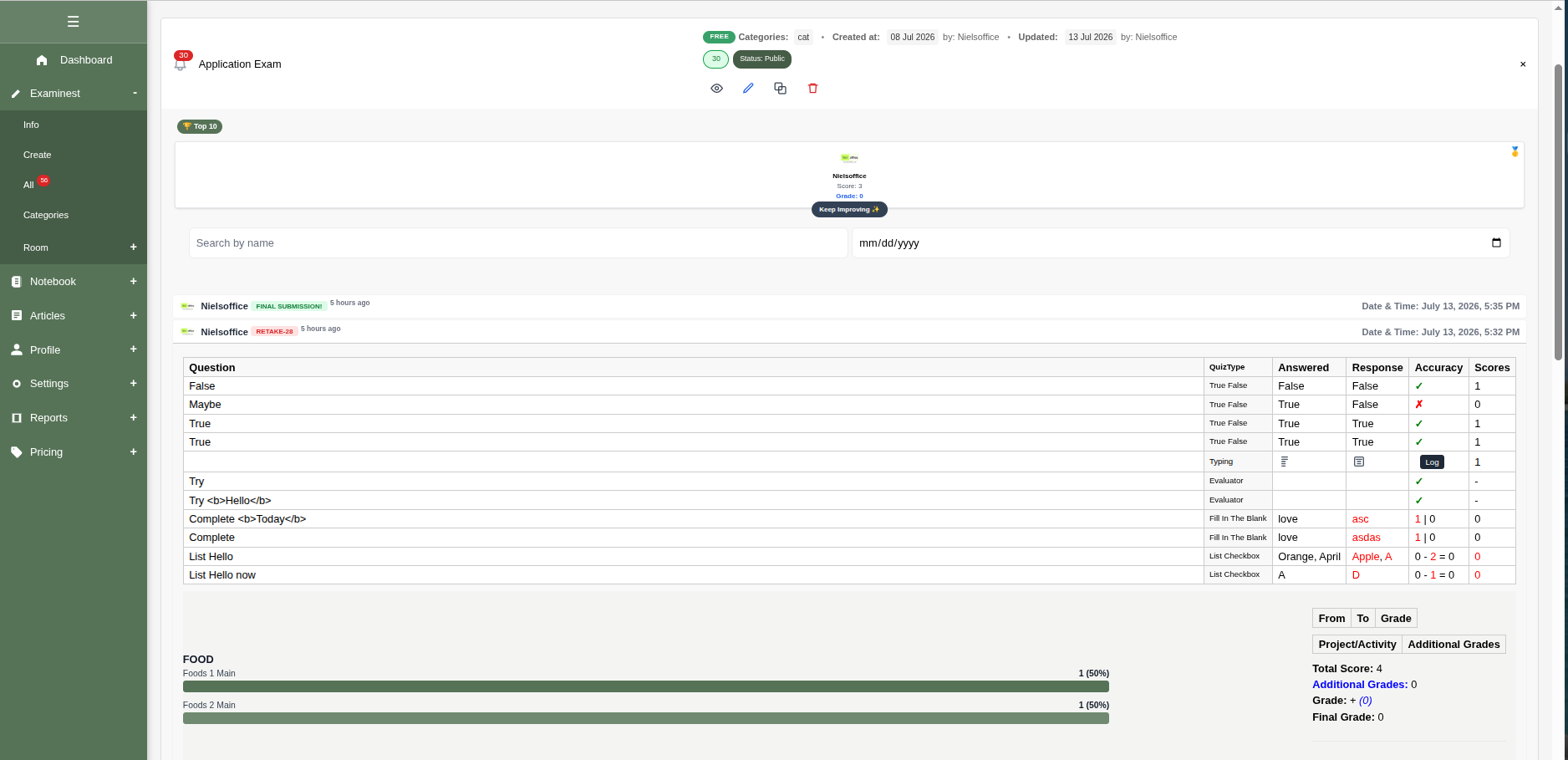Expand the Pricing menu plus
Screen dimensions: 1568x760
click(x=134, y=452)
